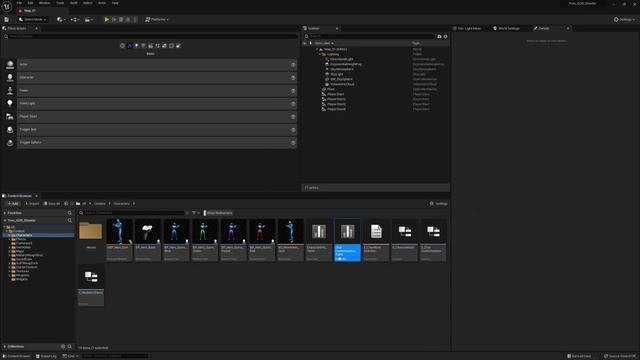Click the Outliner search field
Screen dimensions: 640x360
[369, 36]
